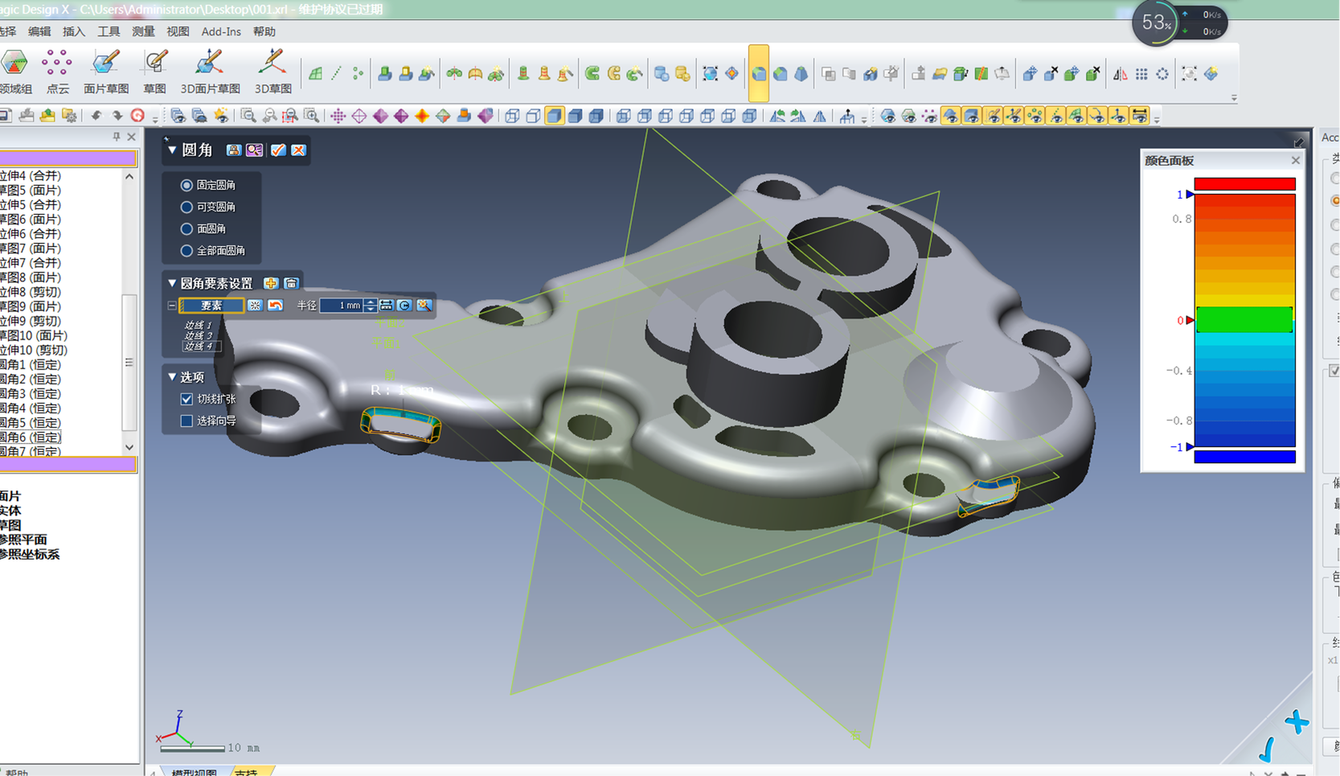Open the 编辑 menu
This screenshot has height=776, width=1340.
(39, 31)
